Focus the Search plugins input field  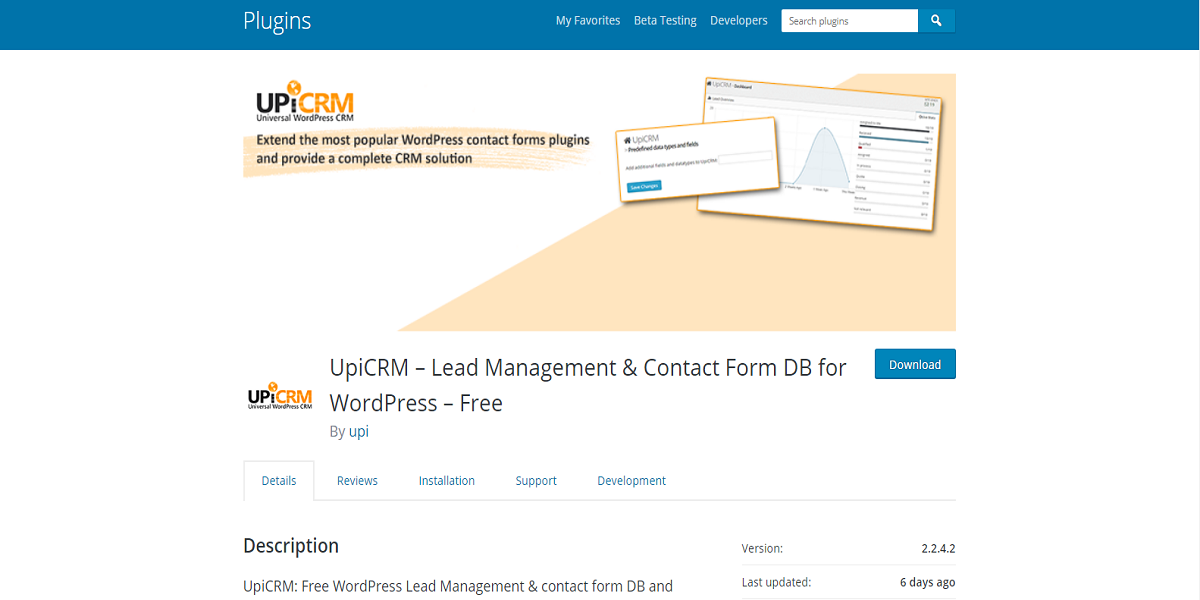point(849,20)
